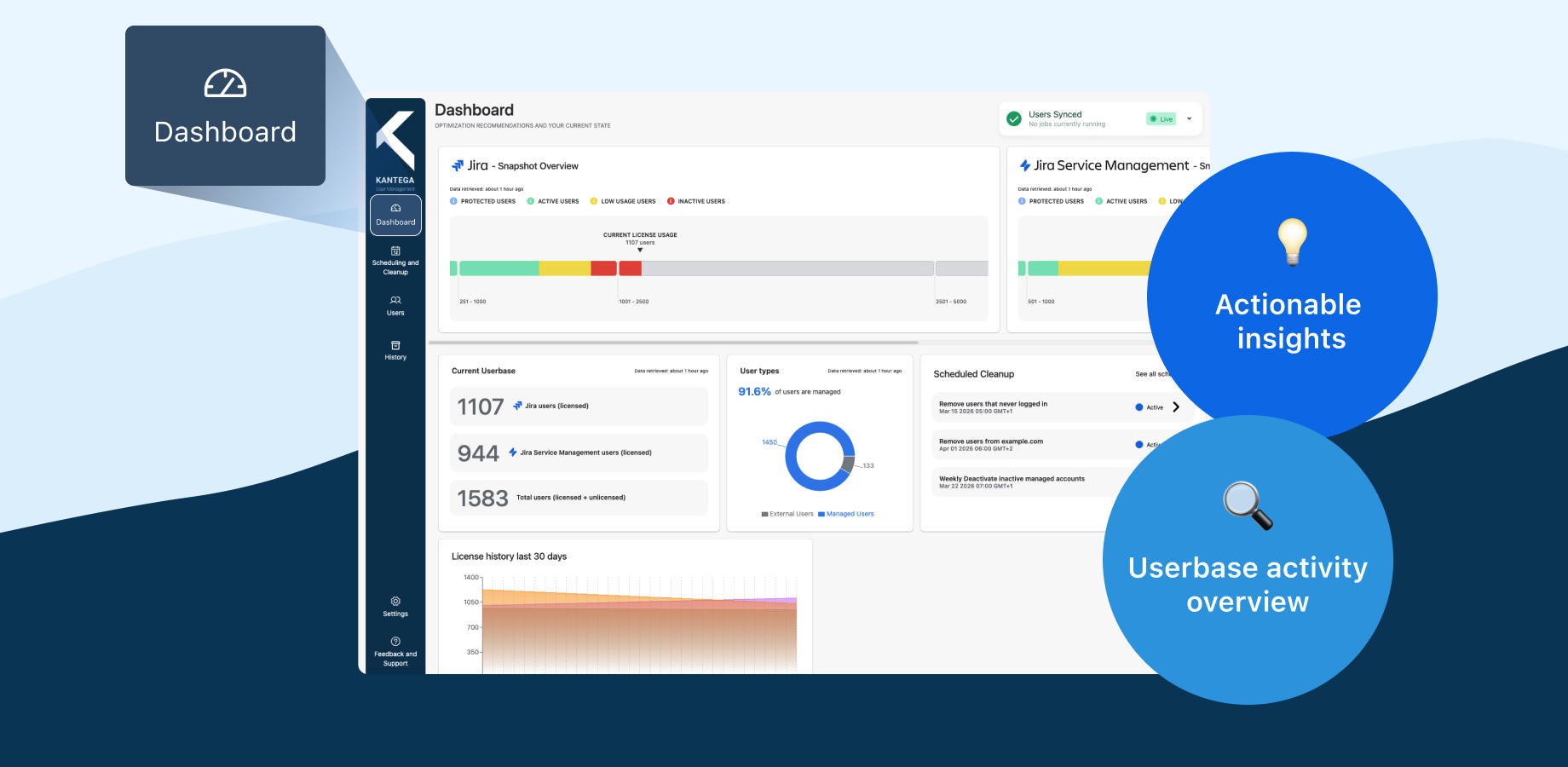The height and width of the screenshot is (767, 1568).
Task: Select External Users legend under donut chart
Action: 787,514
